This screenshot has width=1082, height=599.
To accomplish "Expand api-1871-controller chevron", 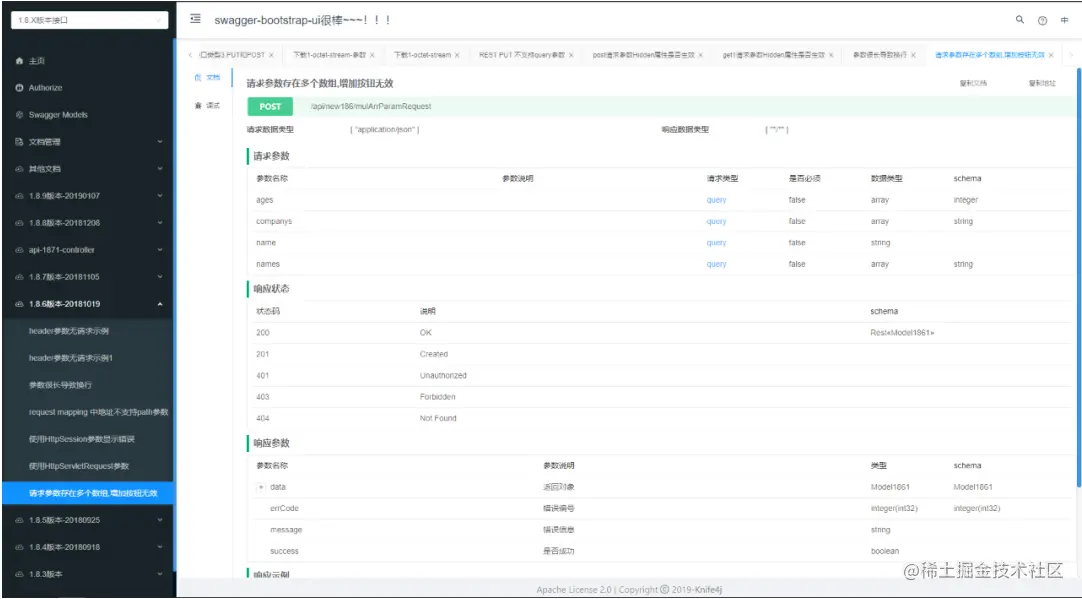I will (x=160, y=250).
